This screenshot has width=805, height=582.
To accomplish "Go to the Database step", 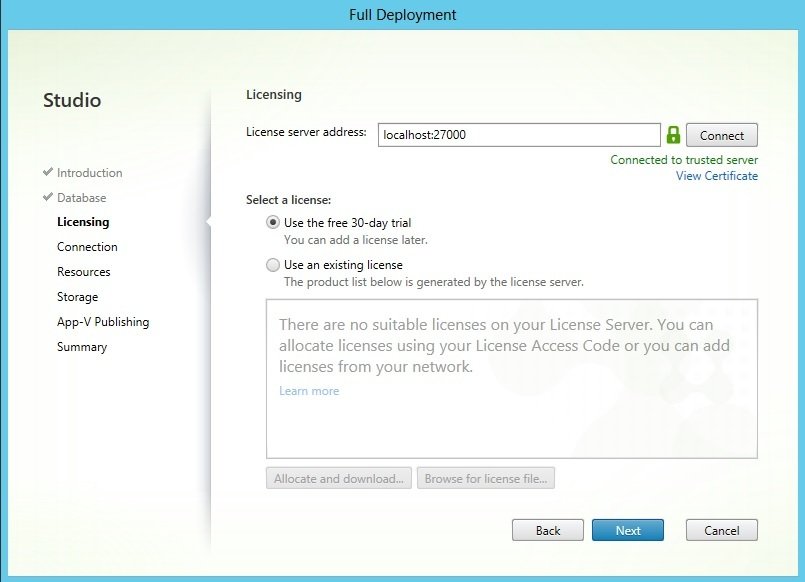I will (81, 198).
